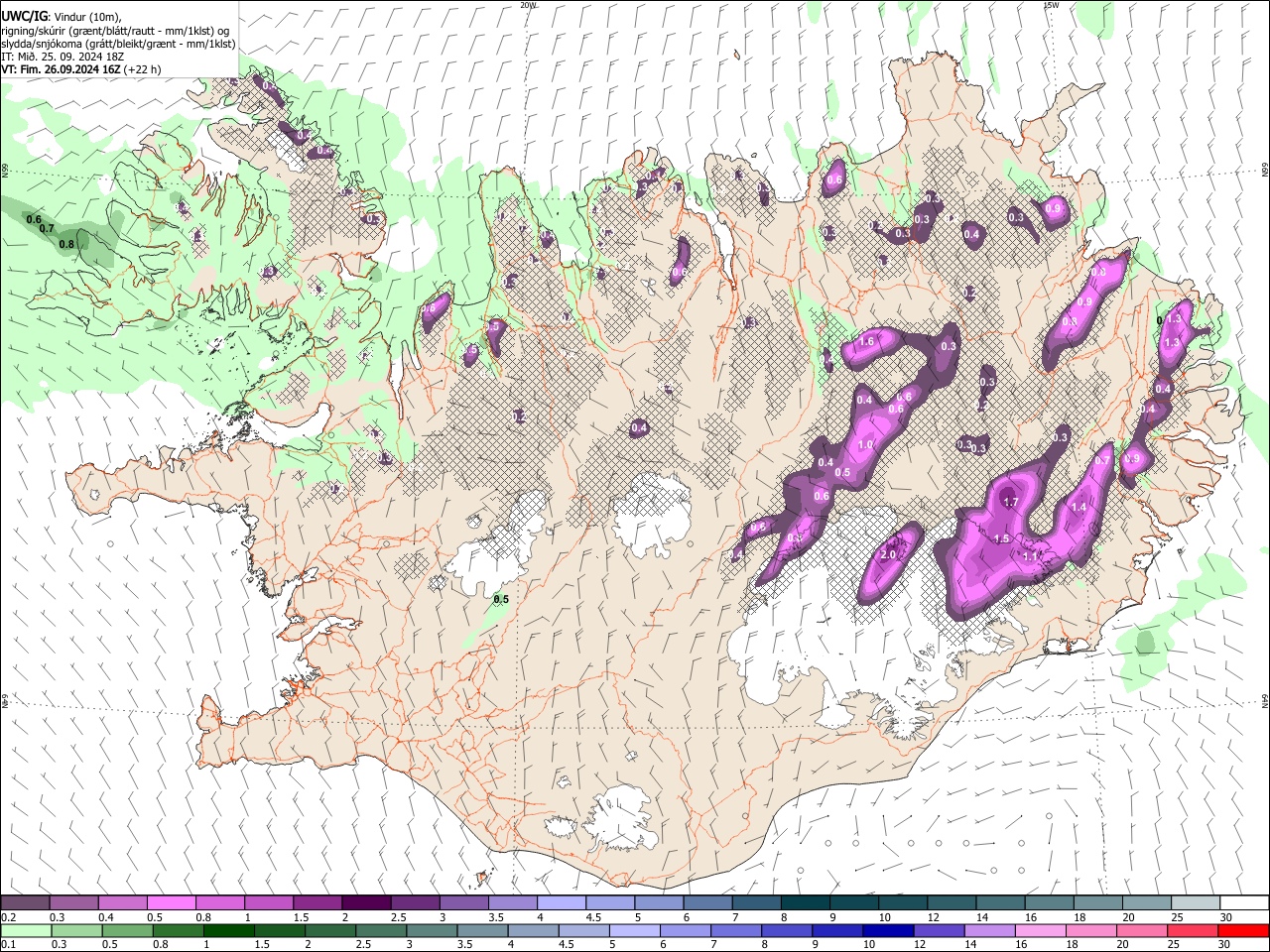Click the 'rigning/skúrir' legend description line
This screenshot has height=952, width=1270.
click(x=116, y=31)
